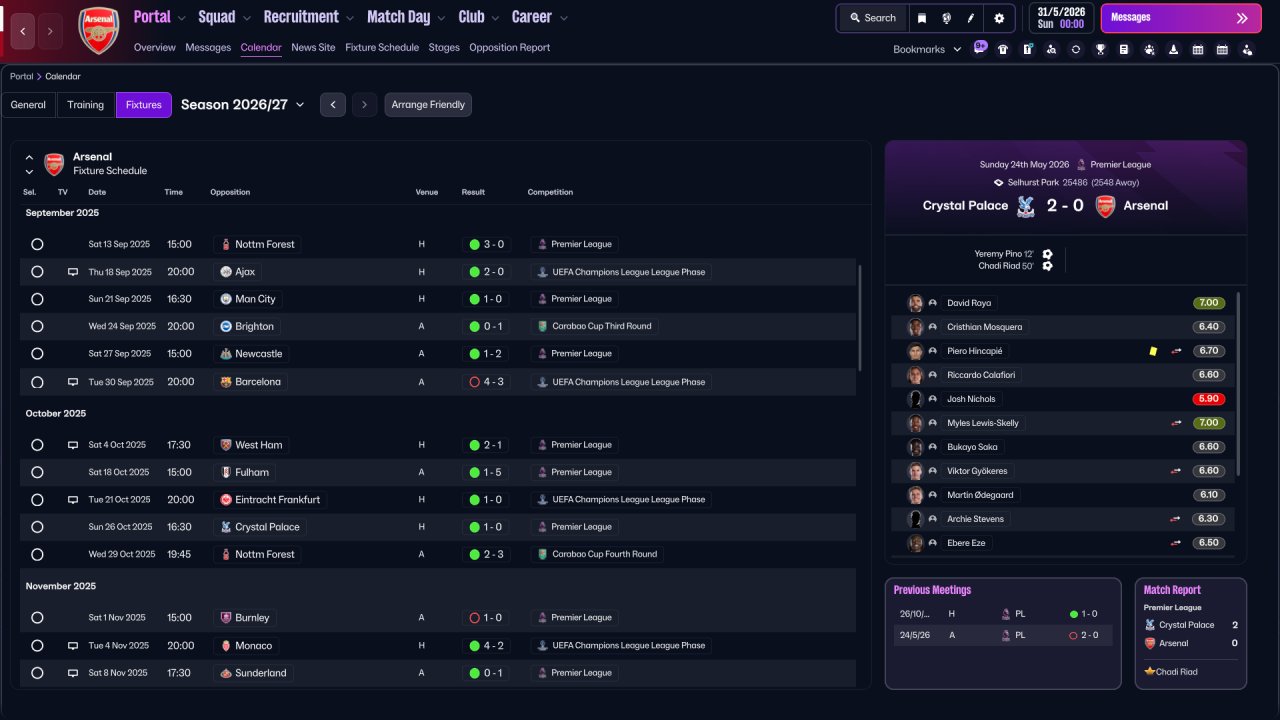Click the Arrange Friendly button
Image resolution: width=1280 pixels, height=720 pixels.
(x=428, y=105)
